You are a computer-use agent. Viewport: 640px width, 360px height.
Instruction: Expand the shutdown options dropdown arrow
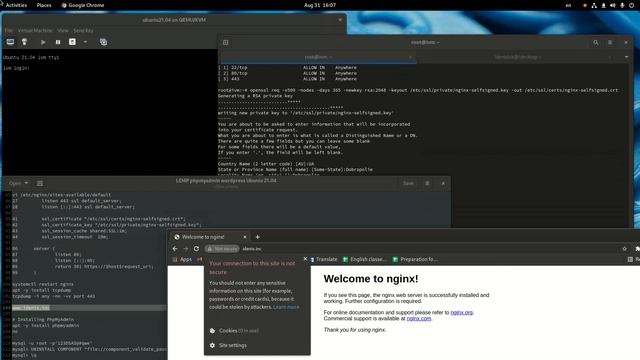(85, 42)
